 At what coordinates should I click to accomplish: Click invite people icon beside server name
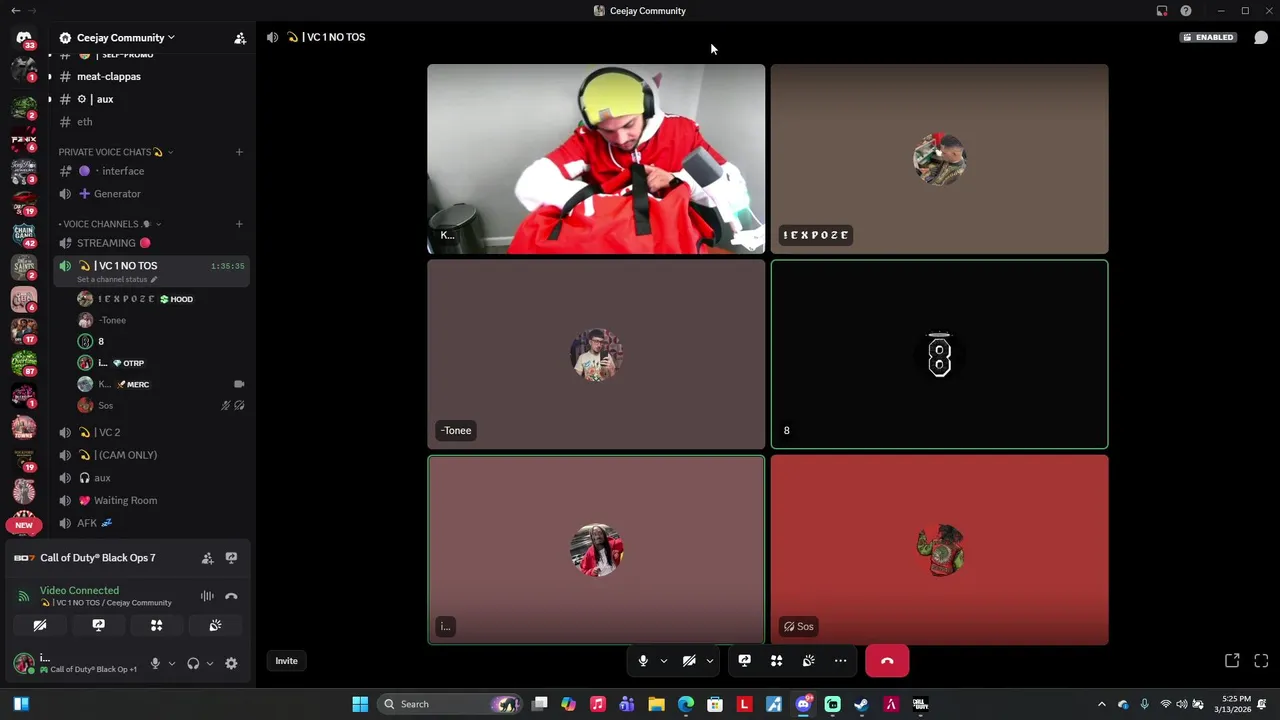(240, 38)
